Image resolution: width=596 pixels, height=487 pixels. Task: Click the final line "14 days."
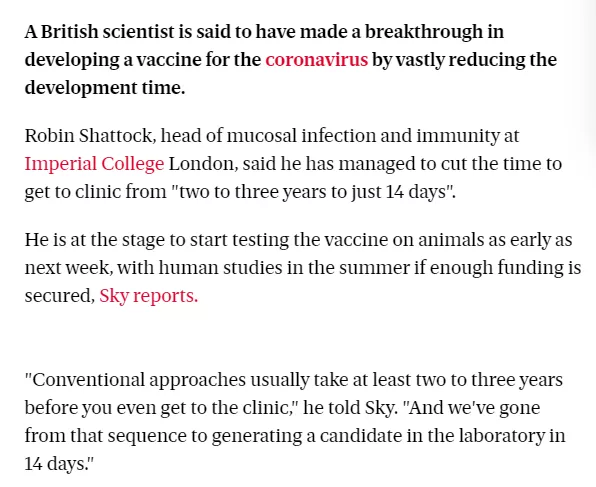coord(59,464)
